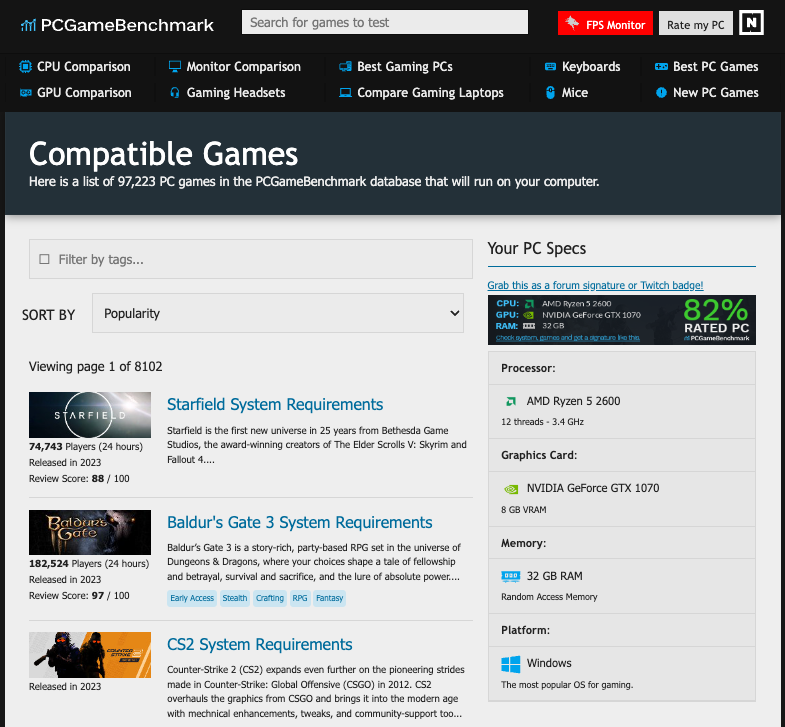785x727 pixels.
Task: Click the RAM stick icon beside 32 GB RAM
Action: point(511,576)
